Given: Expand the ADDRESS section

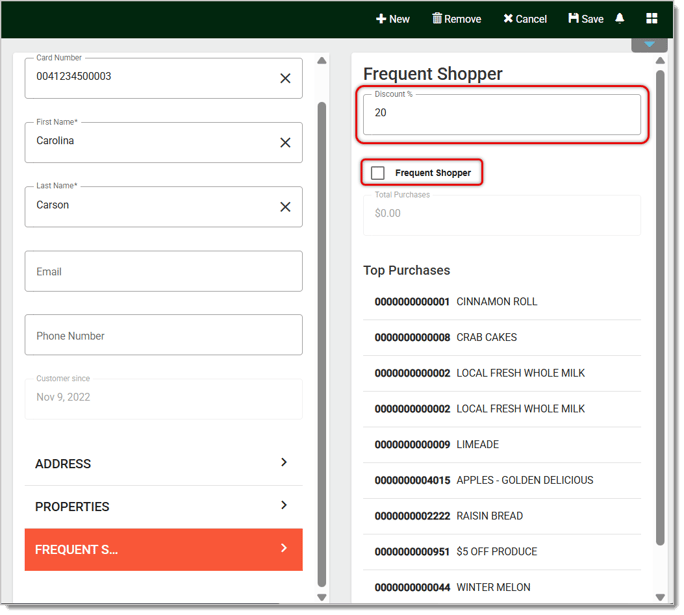Looking at the screenshot, I should pyautogui.click(x=164, y=463).
